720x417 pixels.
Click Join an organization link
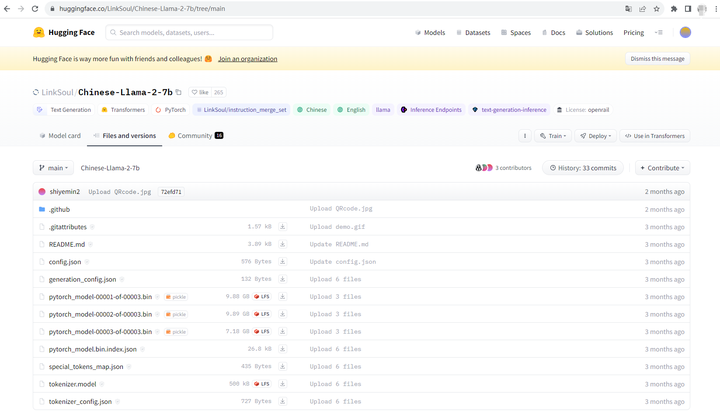pos(248,59)
